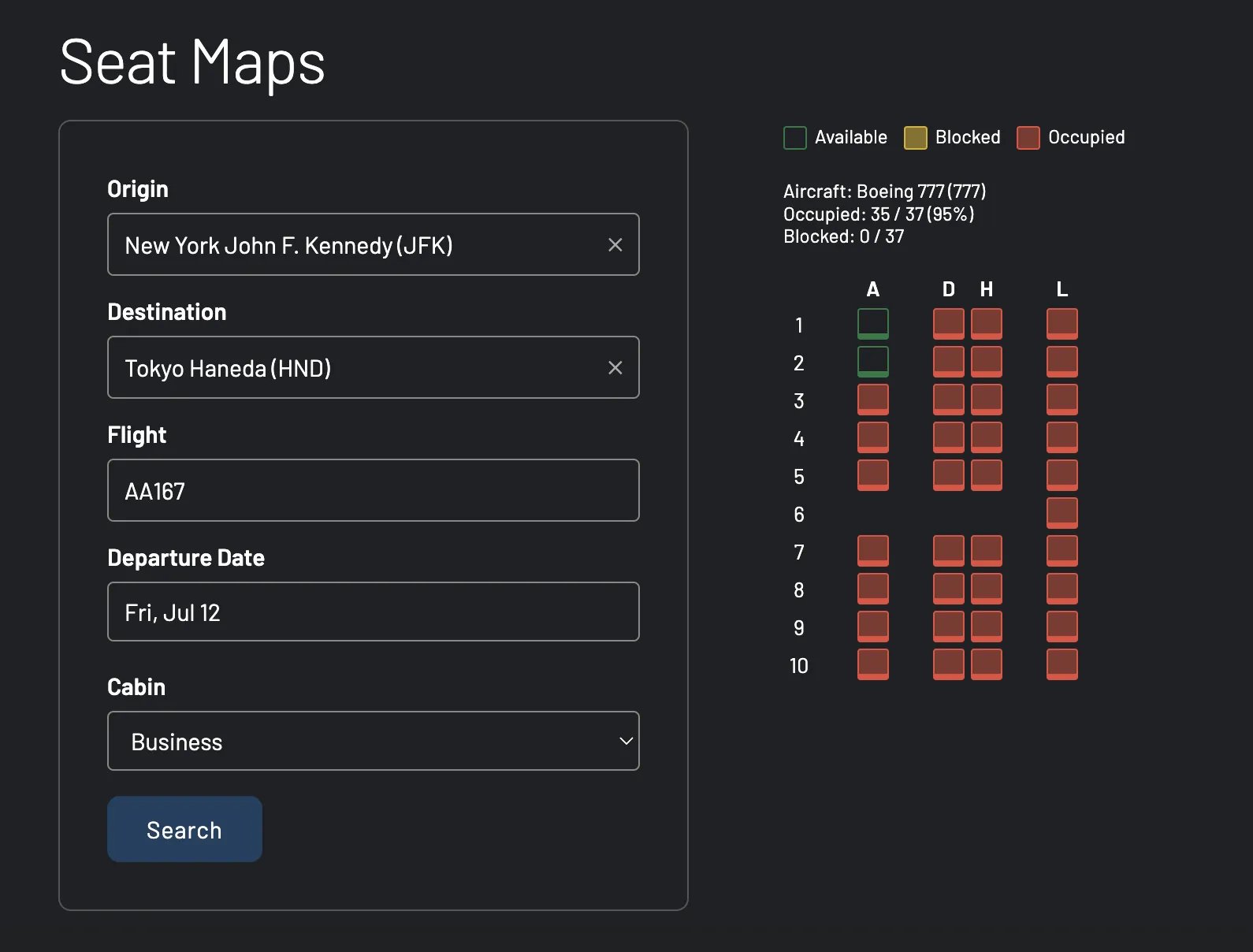Click occupied seat 4A
This screenshot has height=952, width=1253.
(x=873, y=437)
